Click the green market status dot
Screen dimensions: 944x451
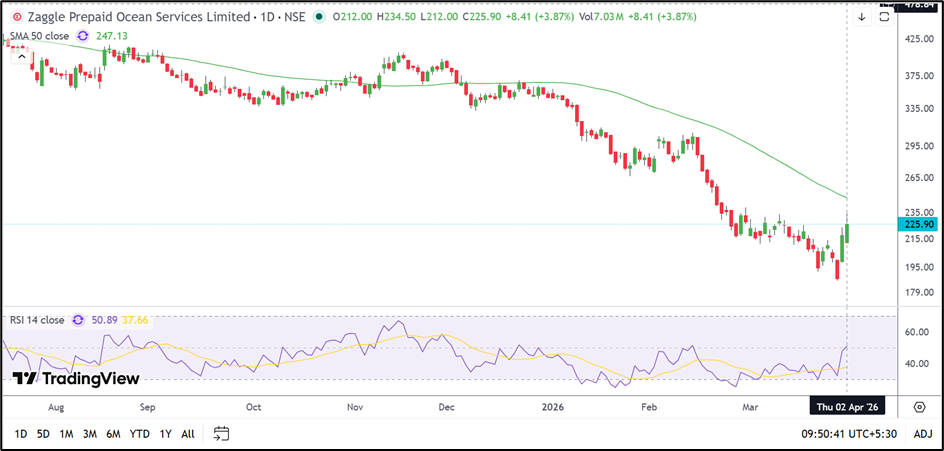319,17
